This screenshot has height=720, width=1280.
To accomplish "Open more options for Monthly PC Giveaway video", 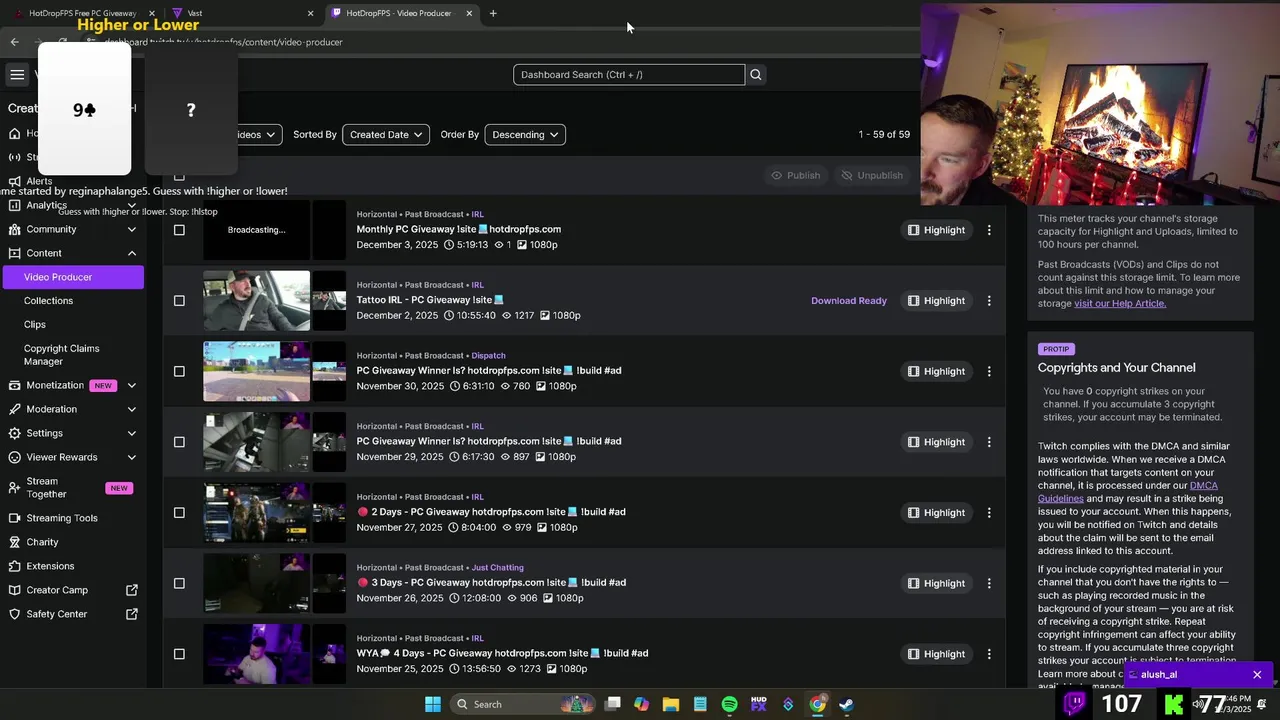I will [x=989, y=230].
